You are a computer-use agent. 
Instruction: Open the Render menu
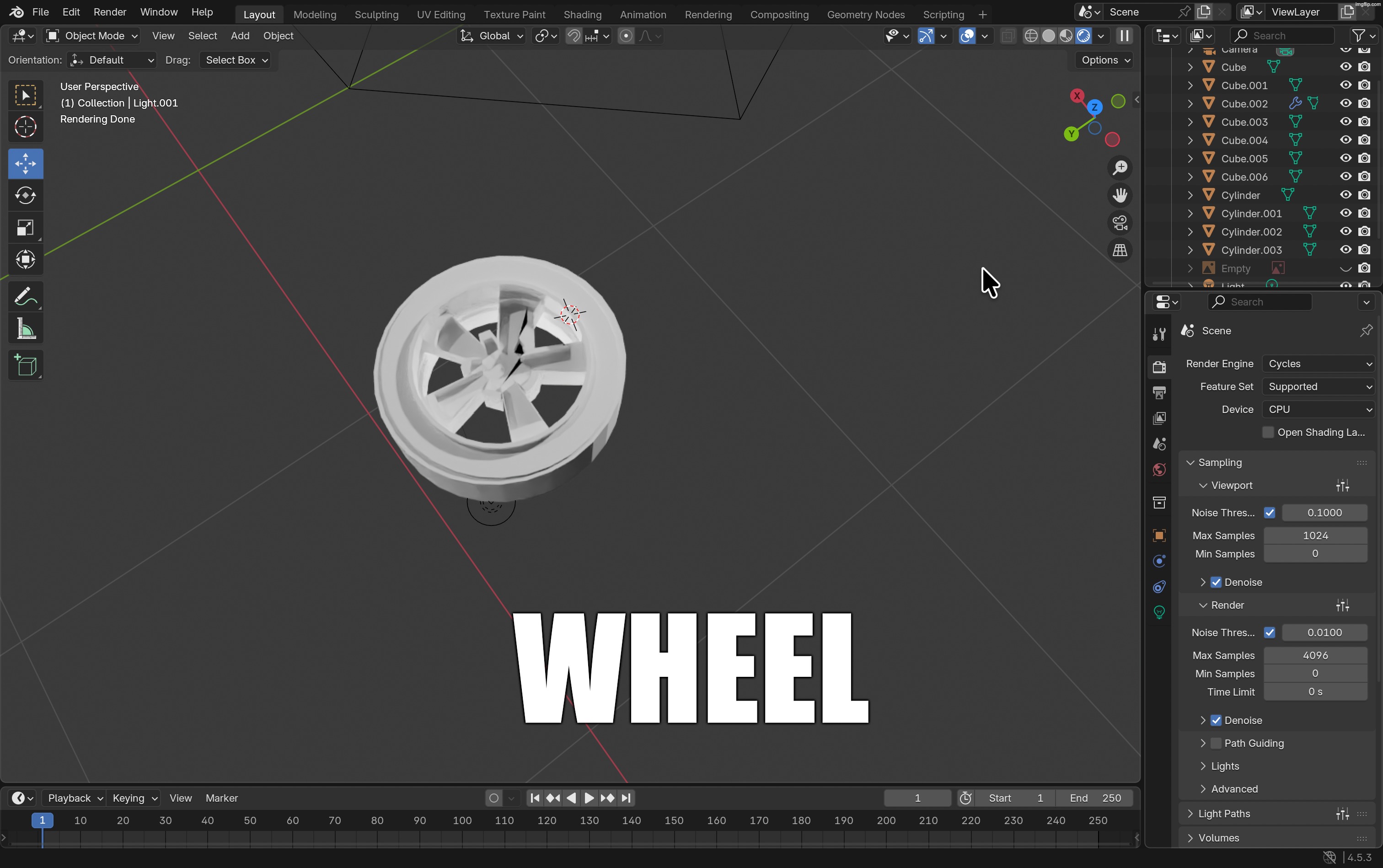click(x=110, y=11)
